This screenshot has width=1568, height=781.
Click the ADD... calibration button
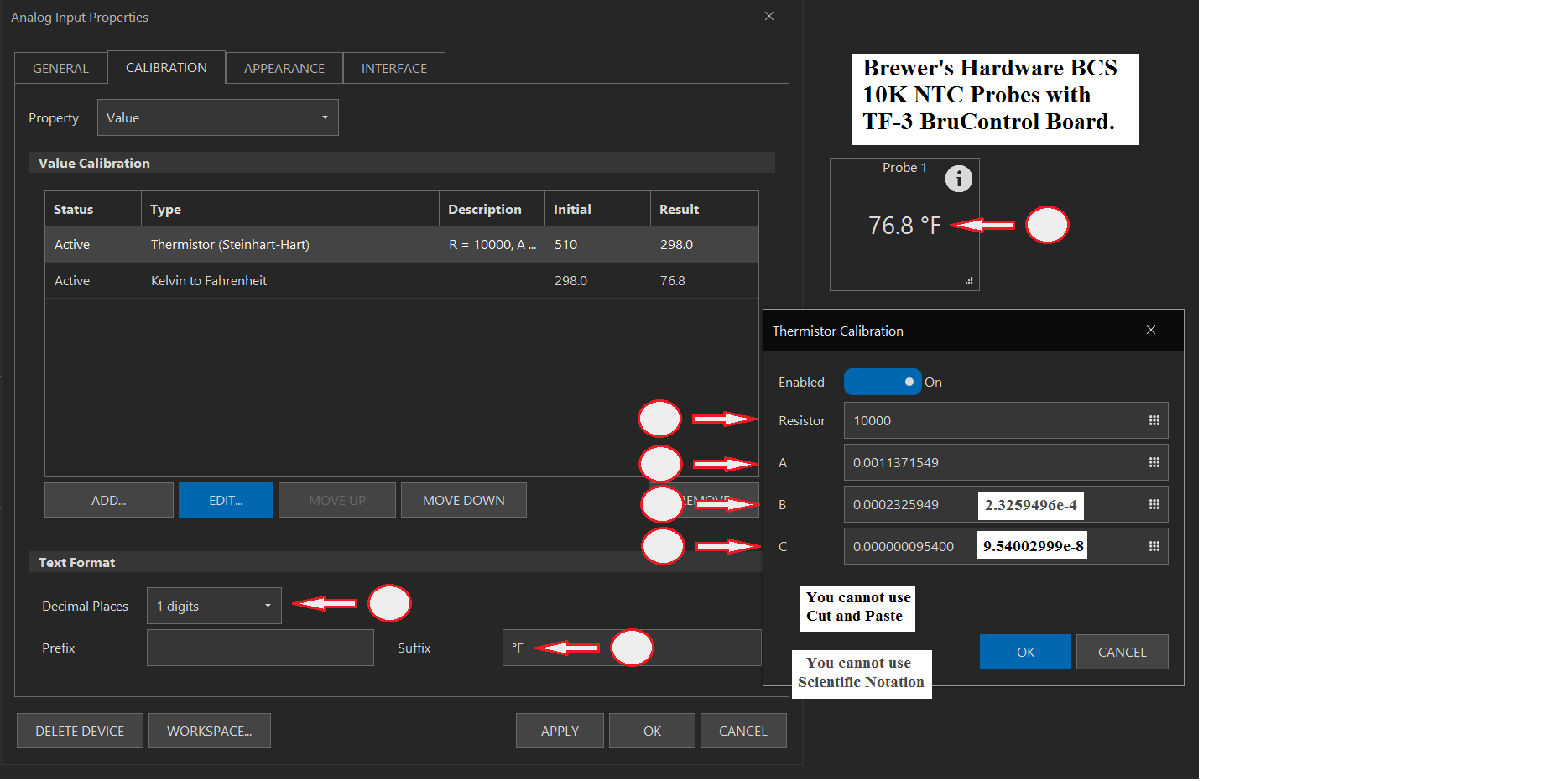[x=109, y=500]
